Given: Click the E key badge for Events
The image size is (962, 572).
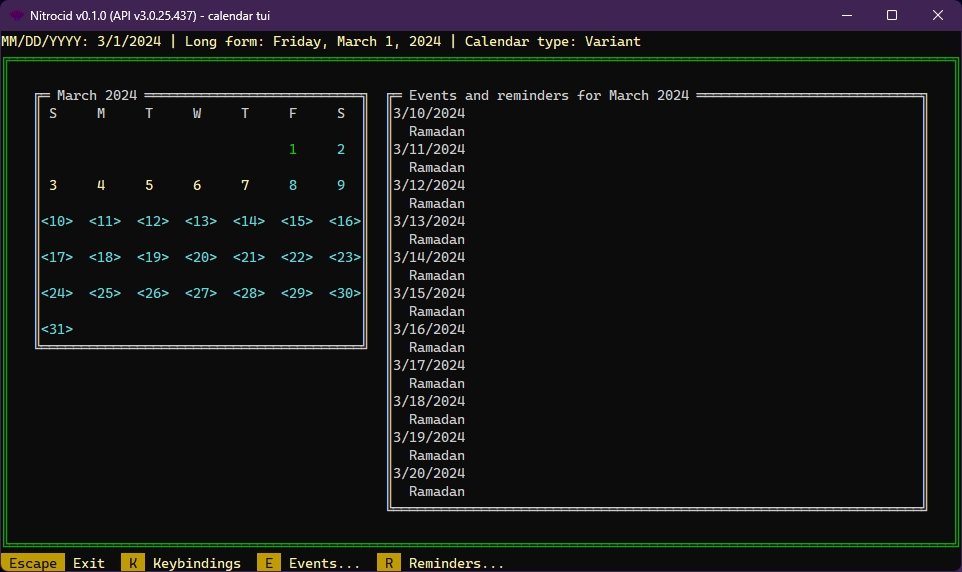Looking at the screenshot, I should [268, 563].
